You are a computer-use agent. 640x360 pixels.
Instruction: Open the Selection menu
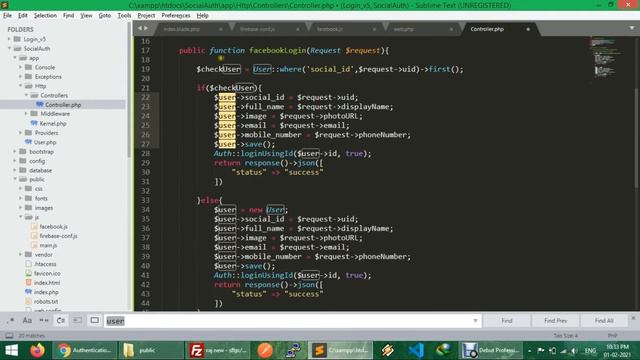pyautogui.click(x=45, y=16)
